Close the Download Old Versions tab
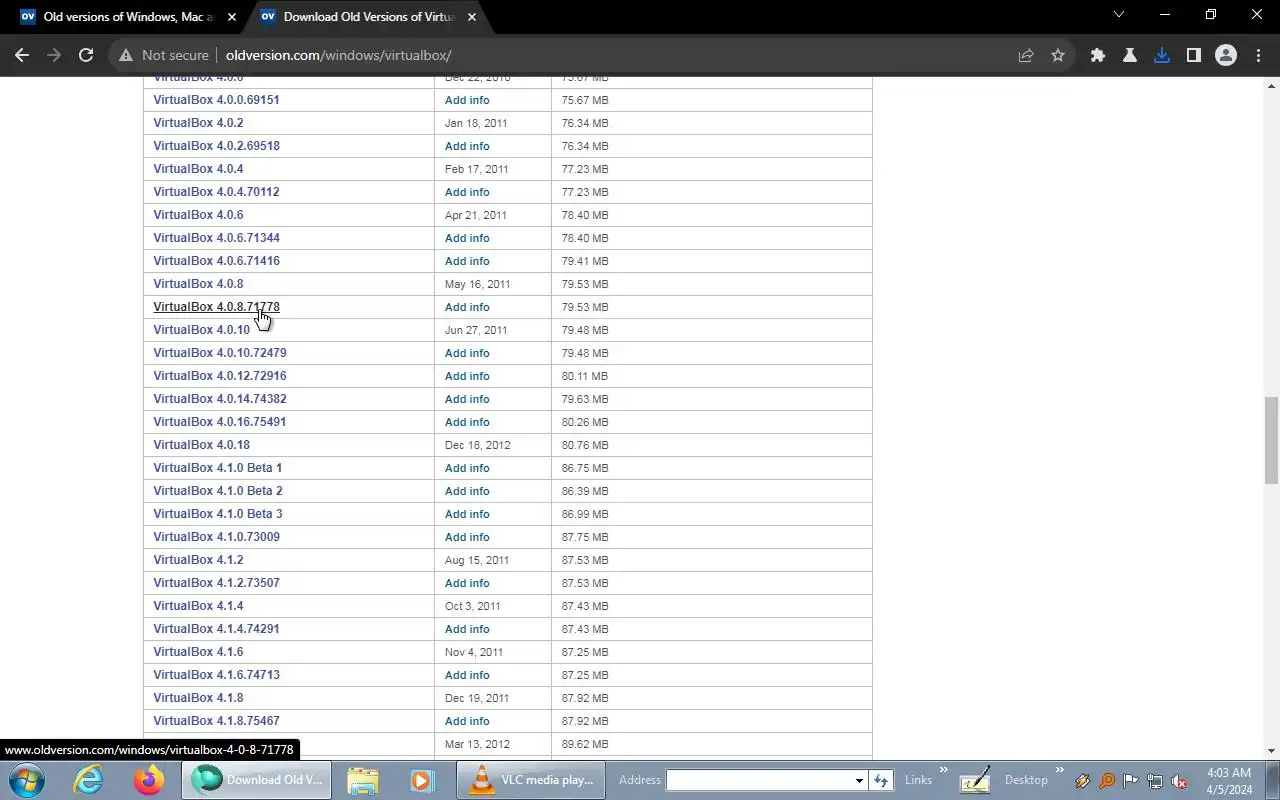Screen dimensions: 1280x800 [472, 17]
